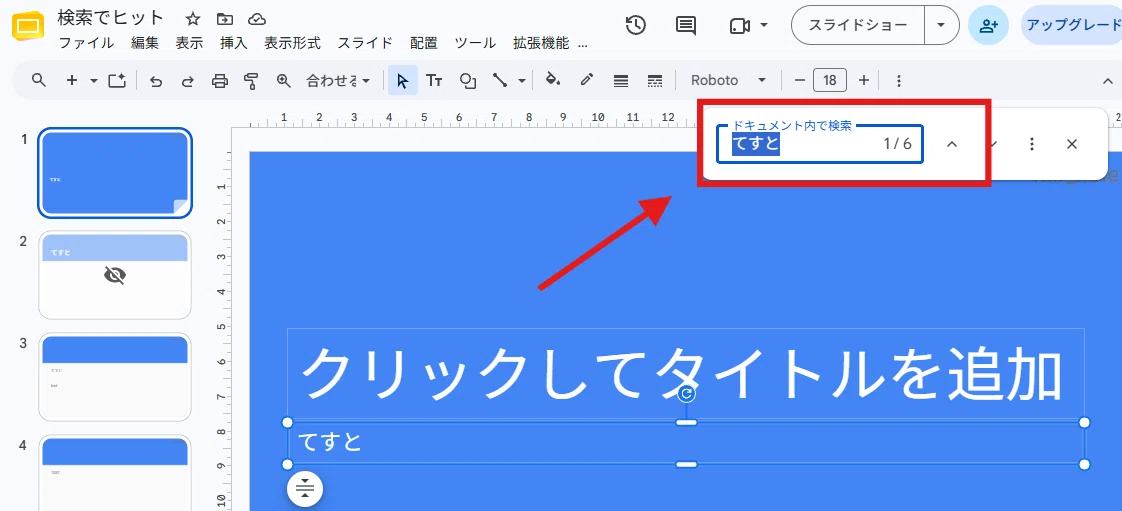This screenshot has width=1122, height=511.
Task: Click the undo arrow
Action: (x=155, y=81)
